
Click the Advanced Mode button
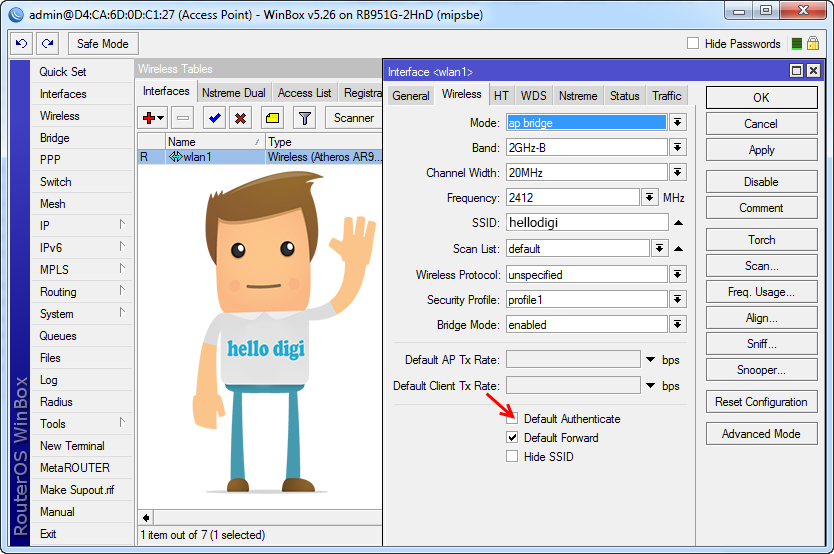tap(761, 434)
